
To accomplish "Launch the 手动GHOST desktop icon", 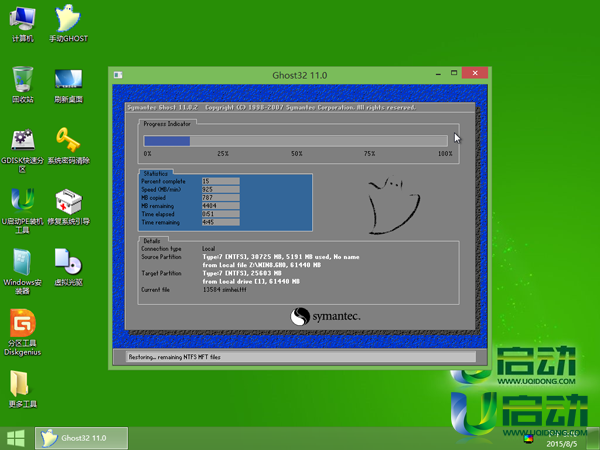I will (68, 24).
